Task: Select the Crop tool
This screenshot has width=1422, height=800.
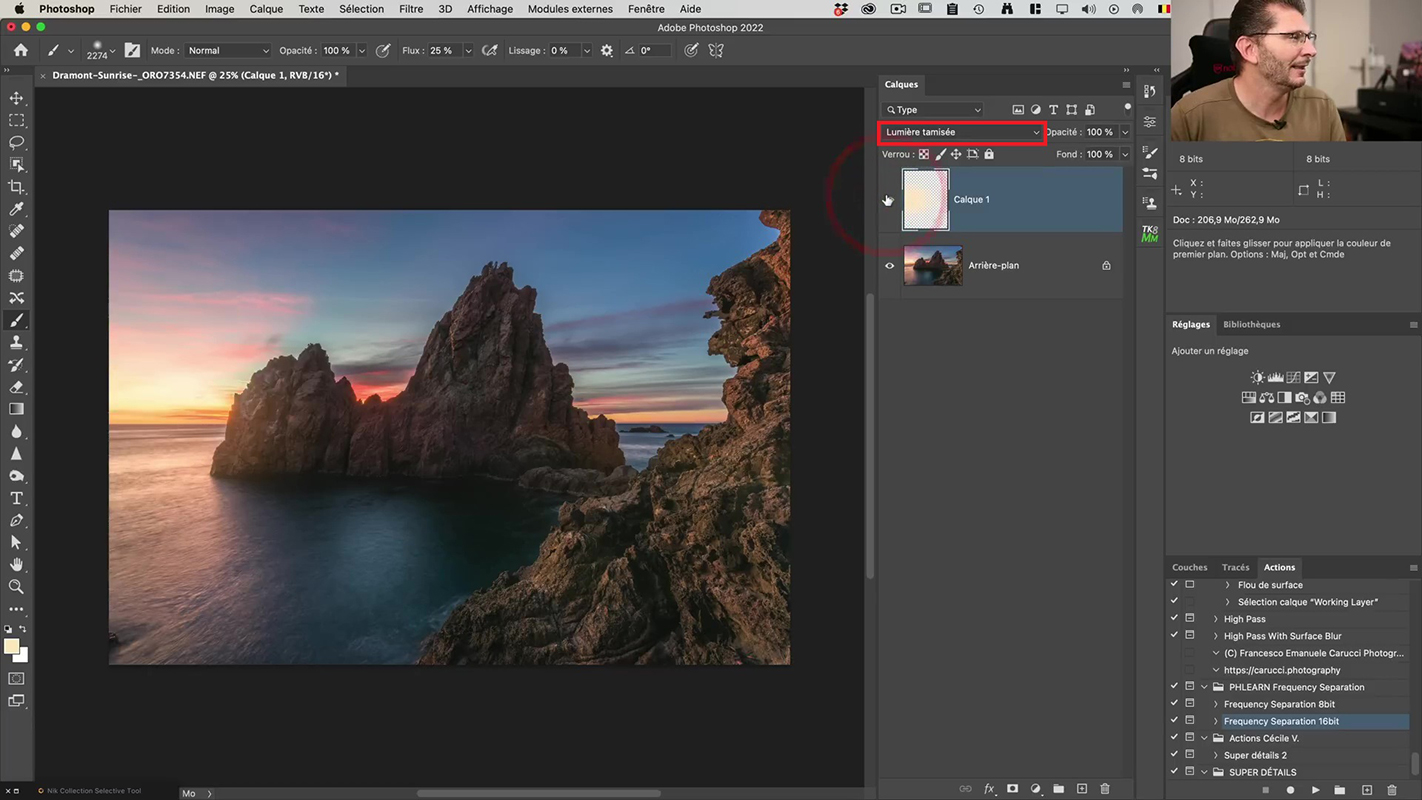Action: [17, 187]
